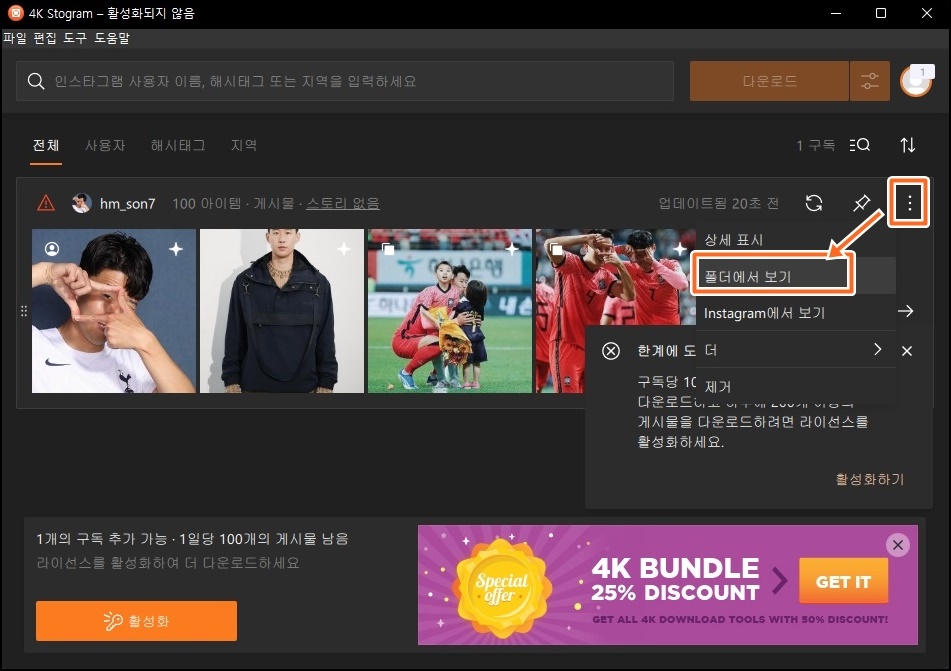Click the orange 활성화 button
The image size is (951, 671).
pyautogui.click(x=136, y=621)
